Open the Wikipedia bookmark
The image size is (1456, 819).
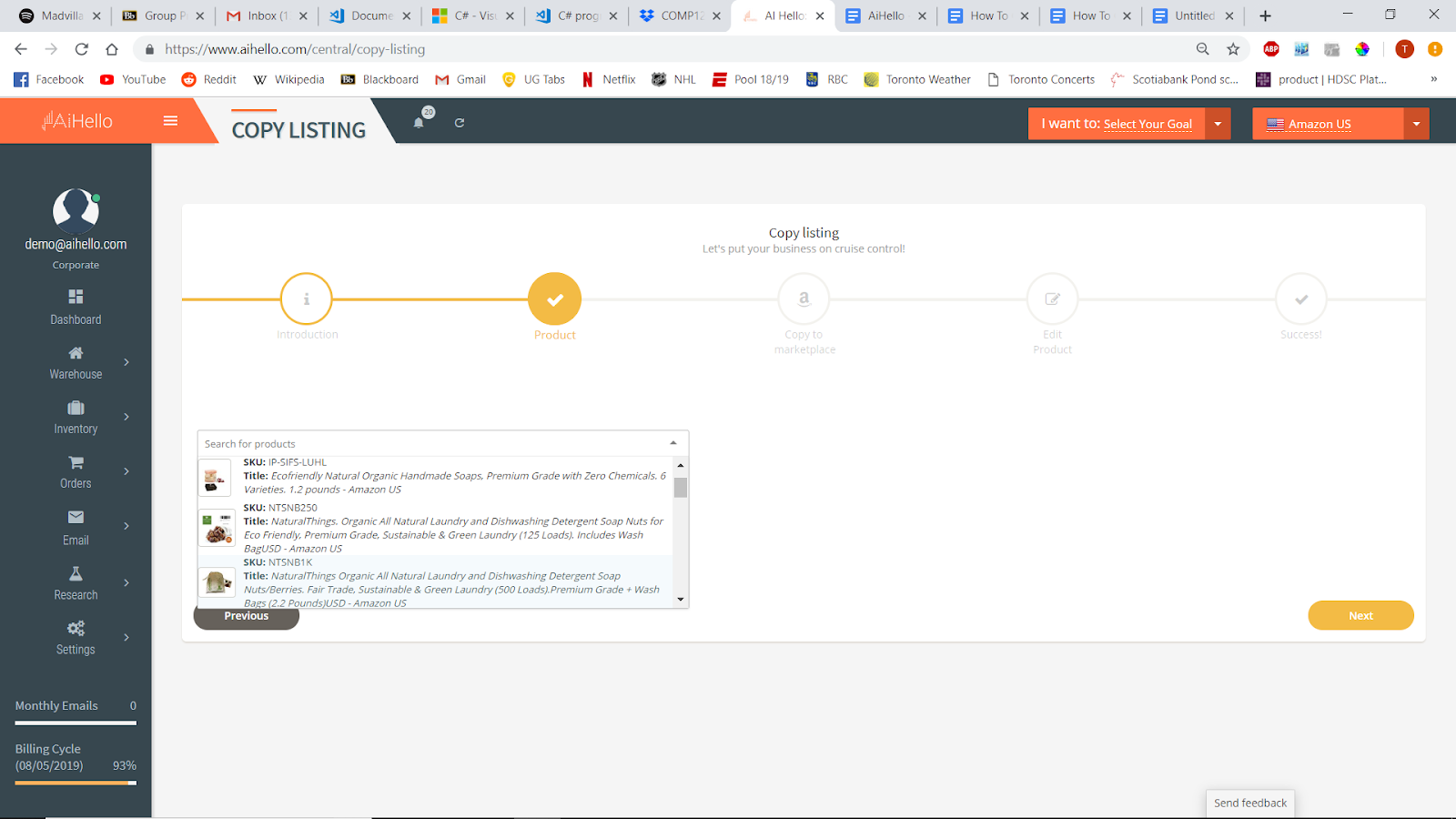point(288,79)
